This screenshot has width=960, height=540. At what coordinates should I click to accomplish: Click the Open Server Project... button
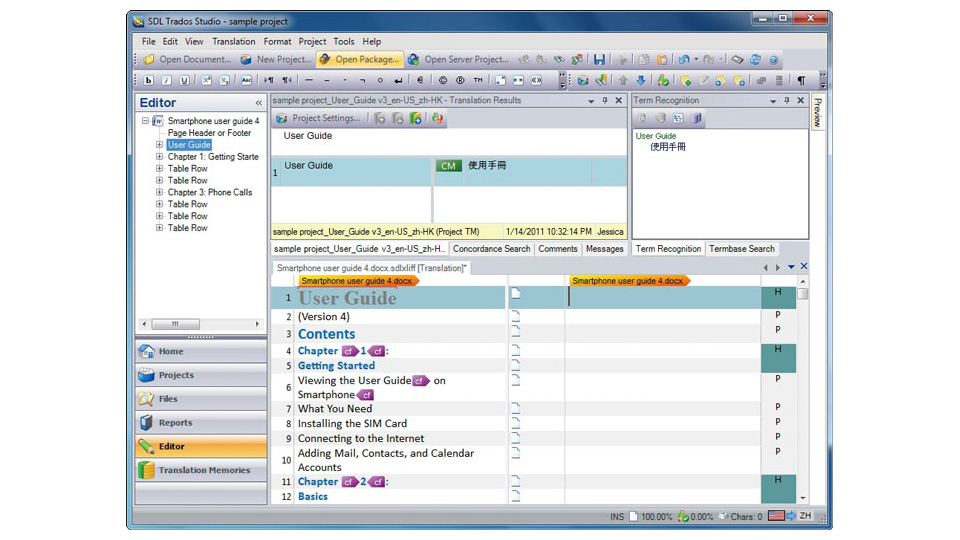[459, 59]
